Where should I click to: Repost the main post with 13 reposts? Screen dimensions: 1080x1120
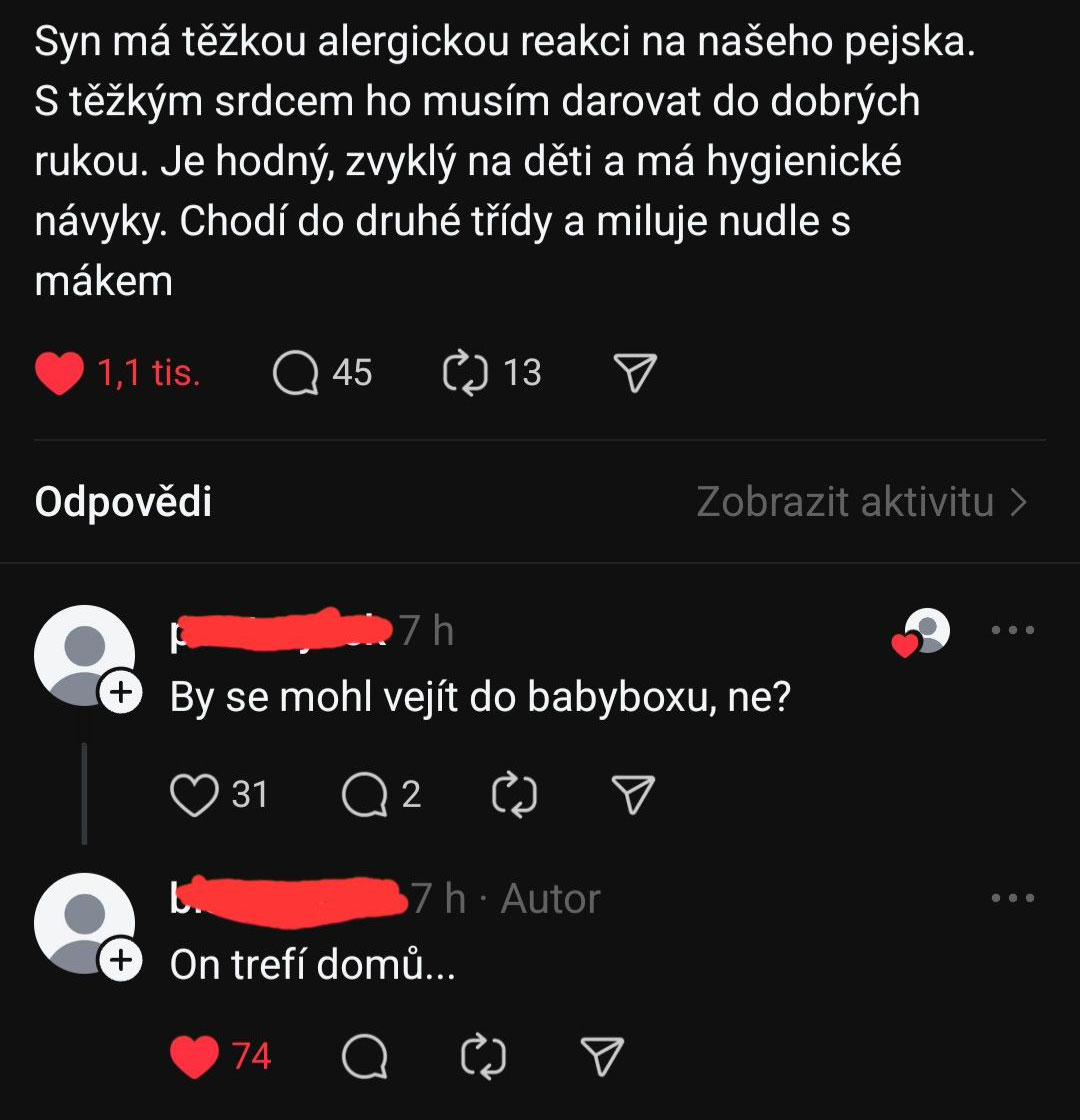click(463, 374)
